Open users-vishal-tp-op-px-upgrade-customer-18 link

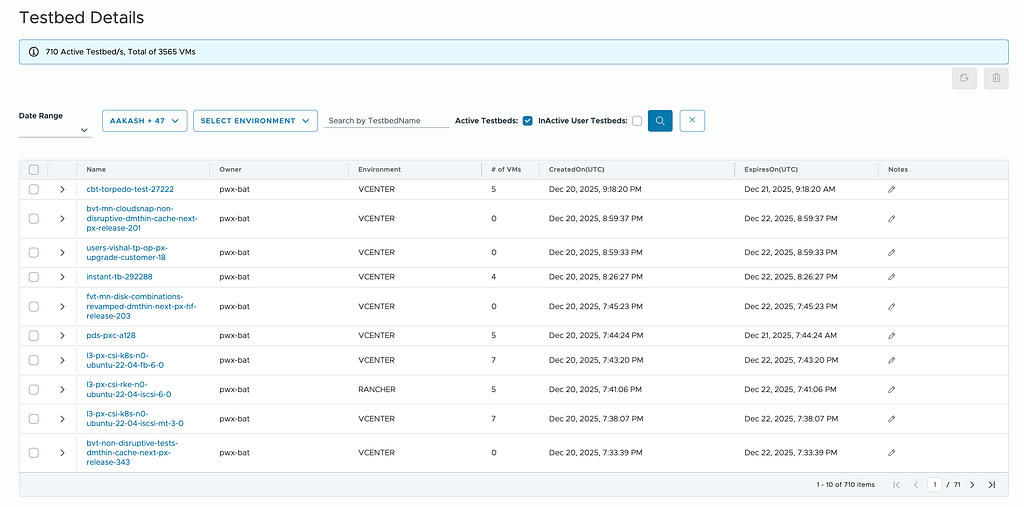click(127, 253)
